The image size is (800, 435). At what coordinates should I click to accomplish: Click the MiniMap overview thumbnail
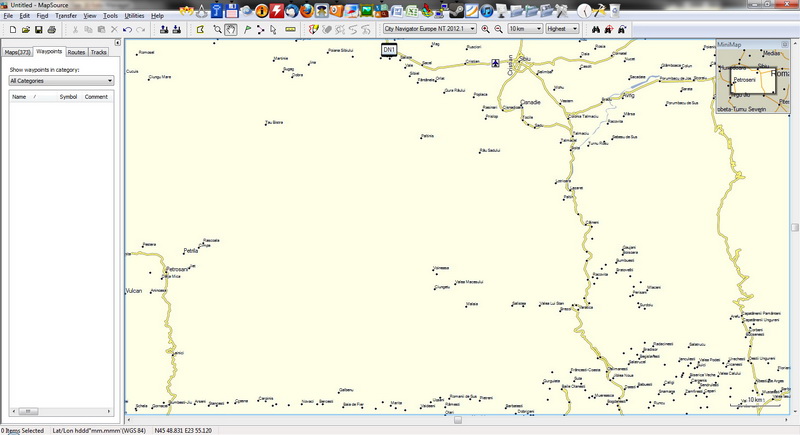point(755,80)
